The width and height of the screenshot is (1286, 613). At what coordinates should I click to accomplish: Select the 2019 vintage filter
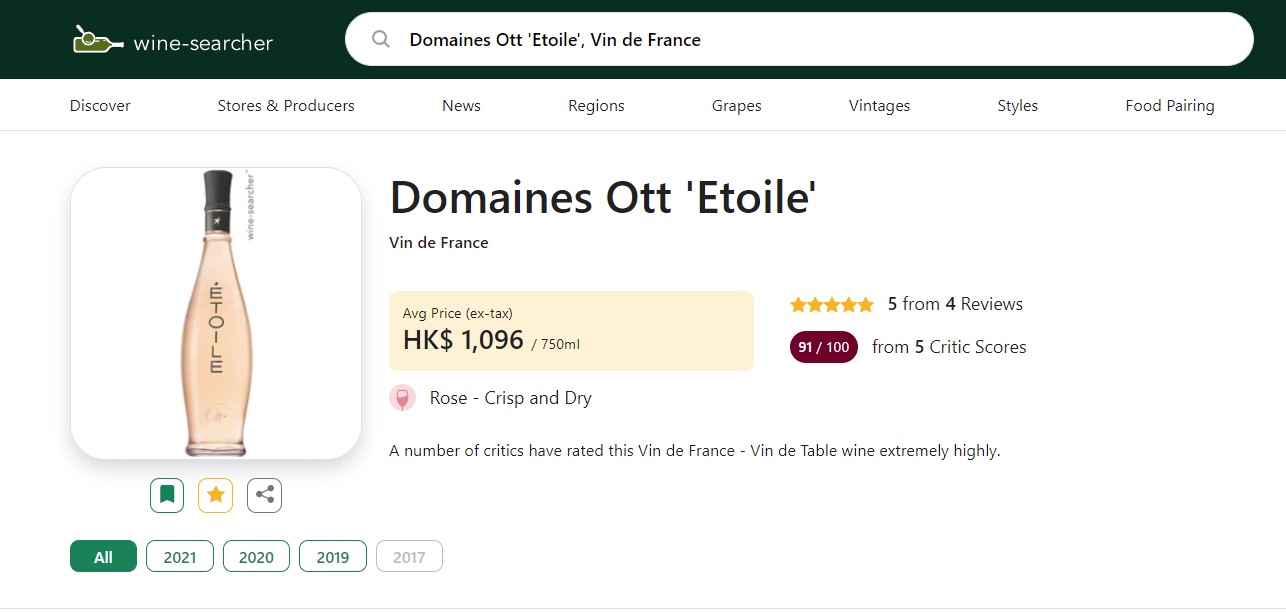pyautogui.click(x=333, y=557)
